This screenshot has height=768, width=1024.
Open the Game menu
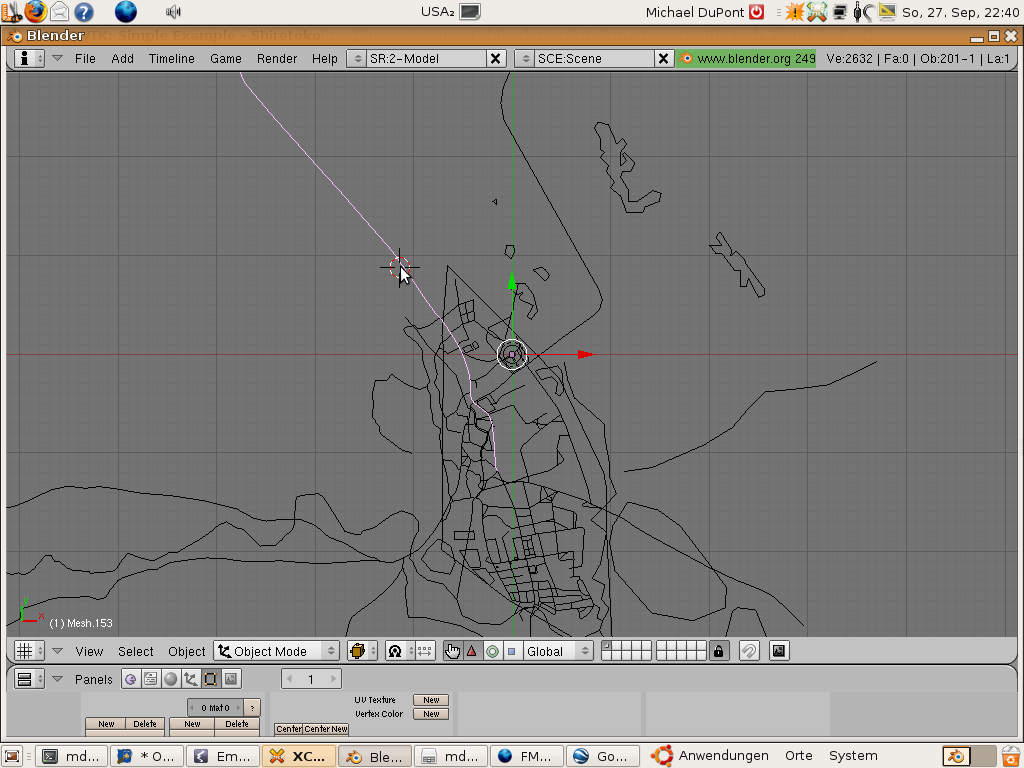[225, 59]
